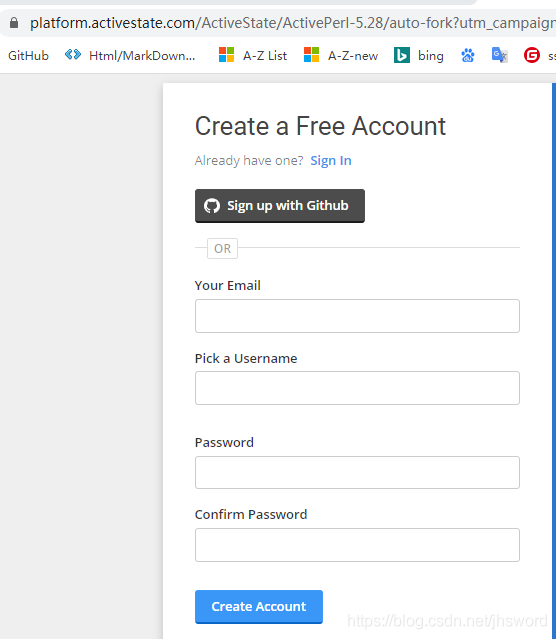Open the Baidu paw bookmark icon

[468, 55]
